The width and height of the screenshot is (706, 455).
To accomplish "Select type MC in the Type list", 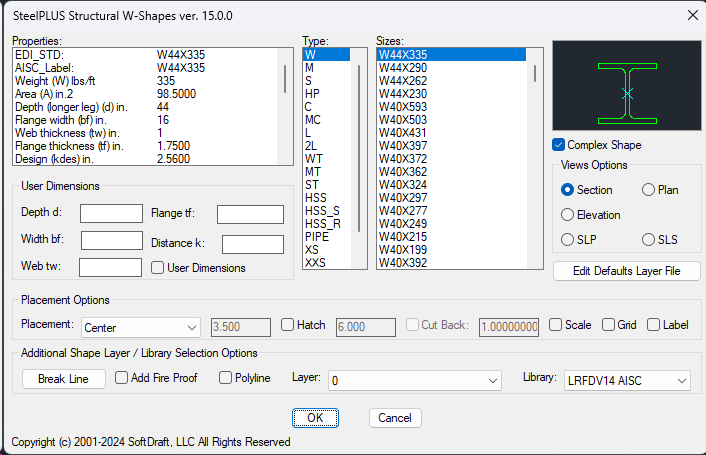I will tap(327, 120).
